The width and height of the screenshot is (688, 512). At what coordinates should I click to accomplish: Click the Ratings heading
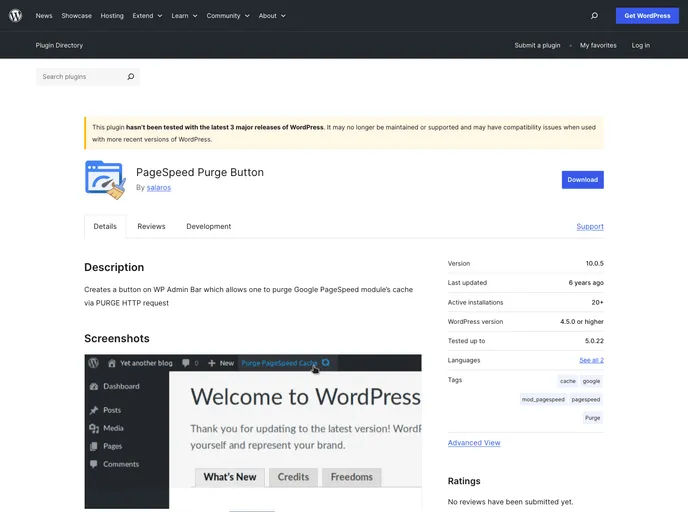pyautogui.click(x=464, y=481)
